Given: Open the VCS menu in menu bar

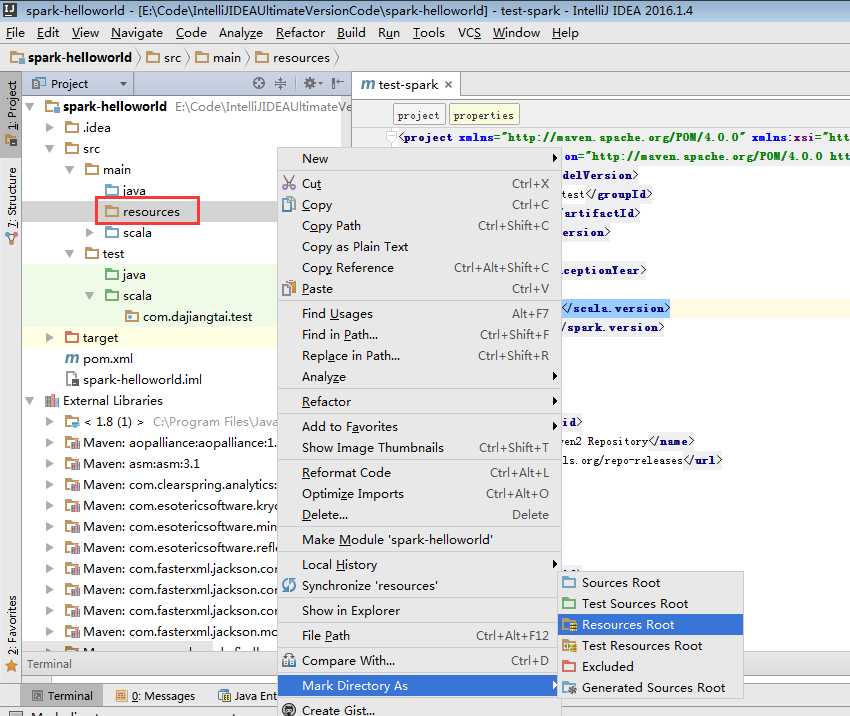Looking at the screenshot, I should [469, 33].
